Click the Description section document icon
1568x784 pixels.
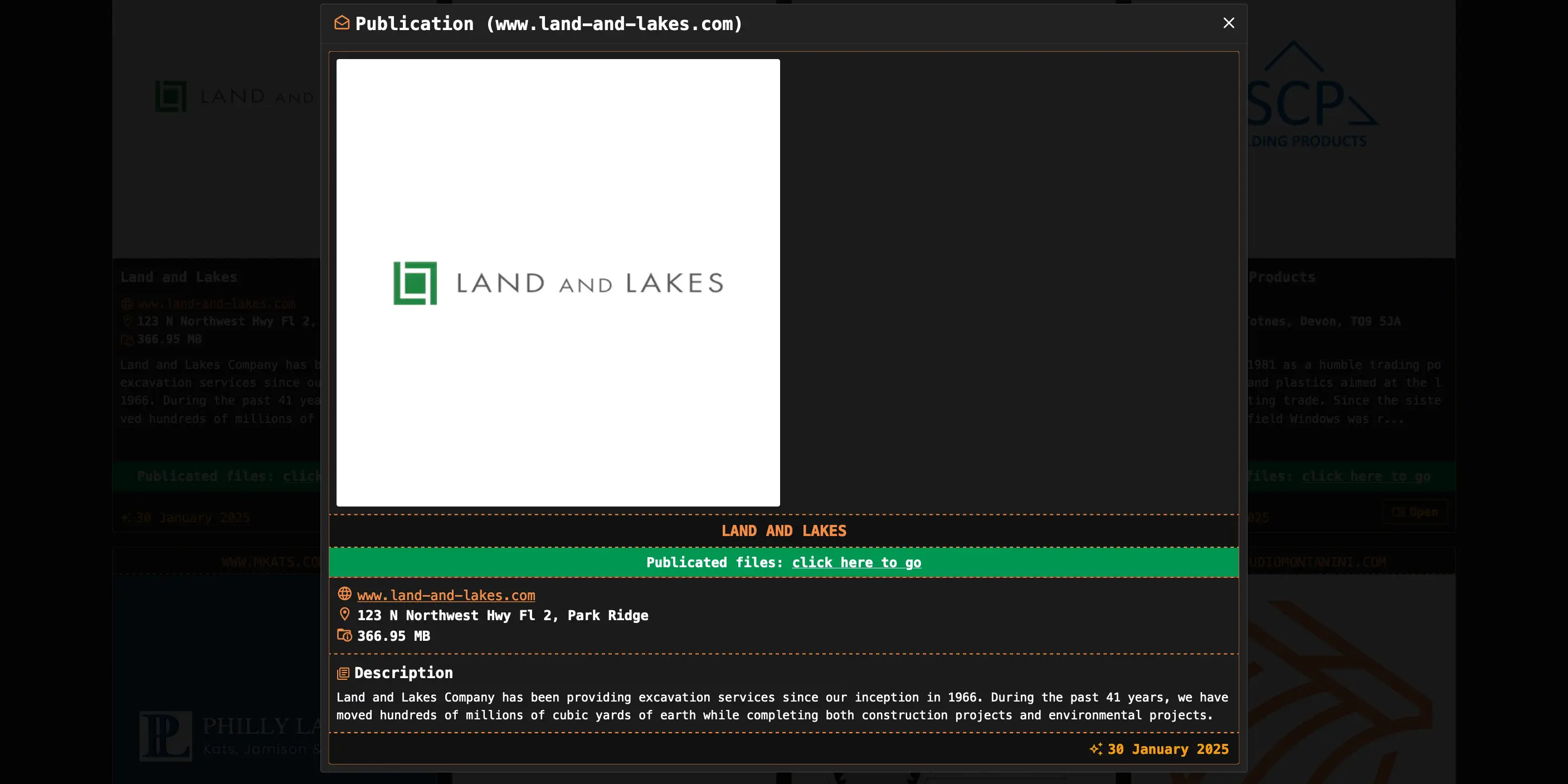coord(343,673)
